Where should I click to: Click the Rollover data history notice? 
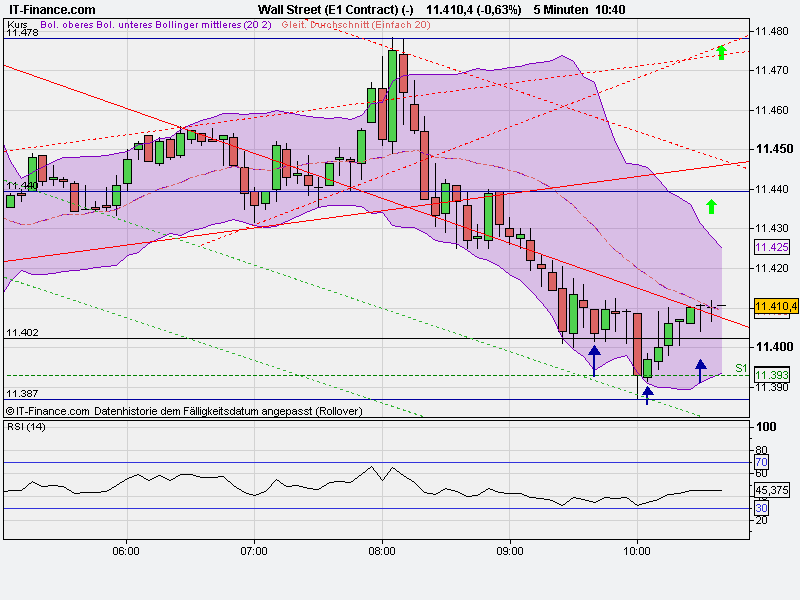click(x=185, y=409)
